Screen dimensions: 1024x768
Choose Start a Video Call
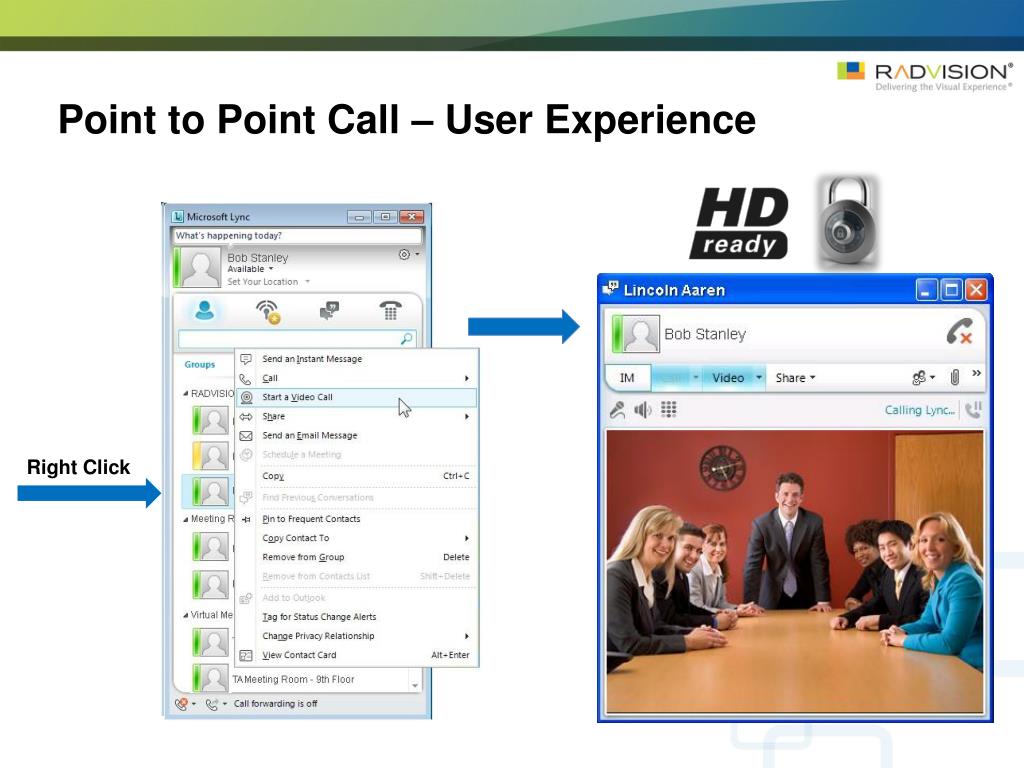(357, 397)
